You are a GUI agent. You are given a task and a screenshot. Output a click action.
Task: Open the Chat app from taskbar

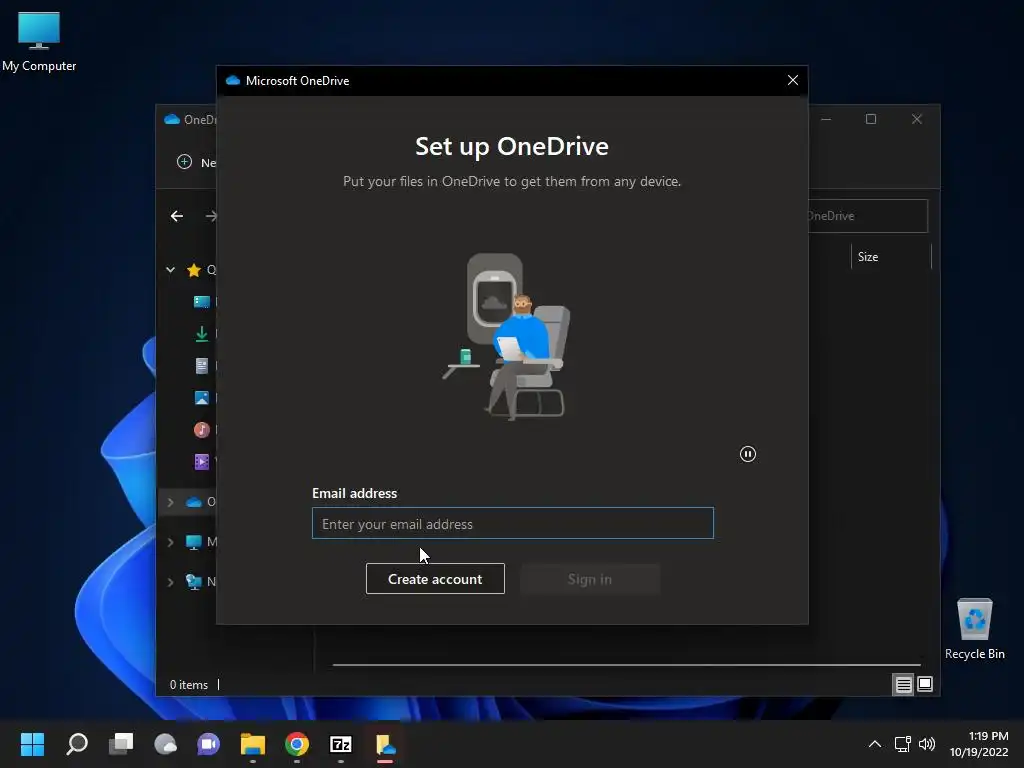pyautogui.click(x=209, y=744)
